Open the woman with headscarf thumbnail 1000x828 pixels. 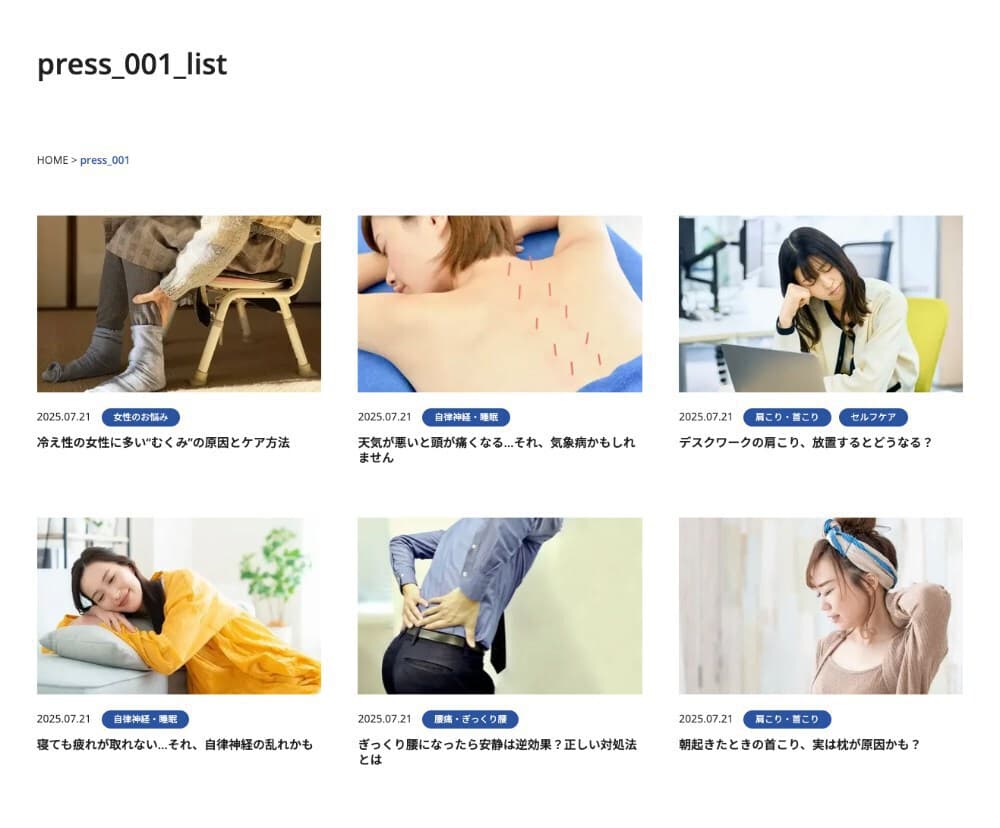pyautogui.click(x=821, y=605)
